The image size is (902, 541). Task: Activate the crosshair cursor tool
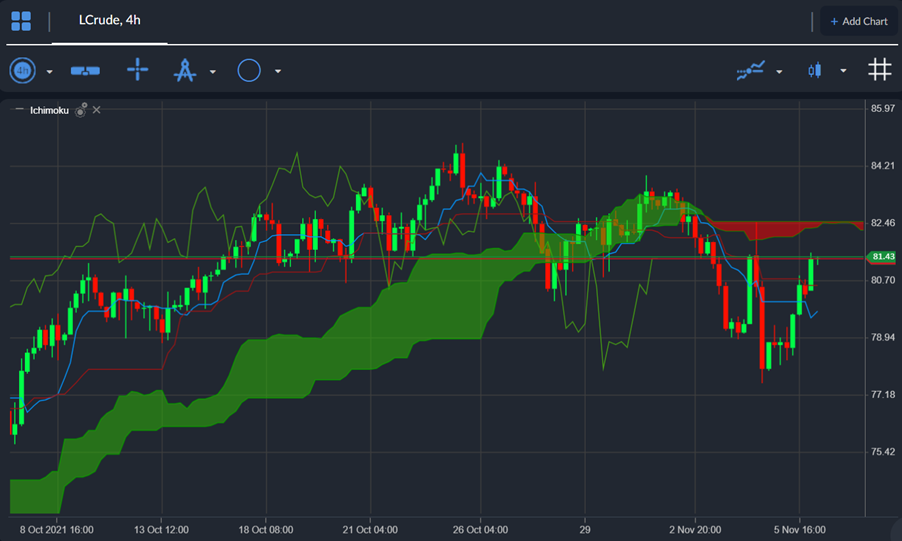pos(137,70)
